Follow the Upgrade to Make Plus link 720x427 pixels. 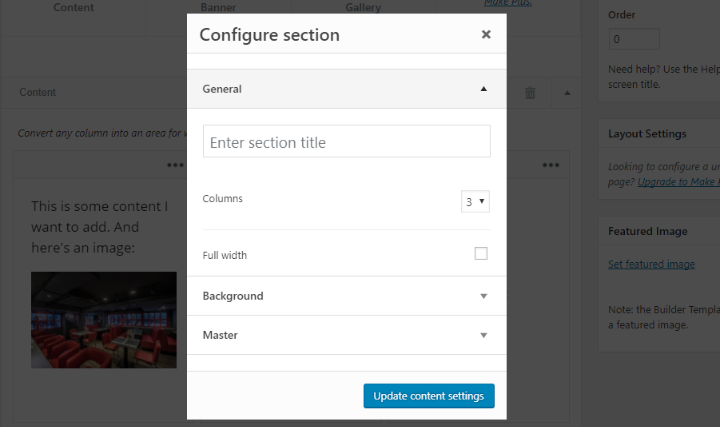click(679, 182)
